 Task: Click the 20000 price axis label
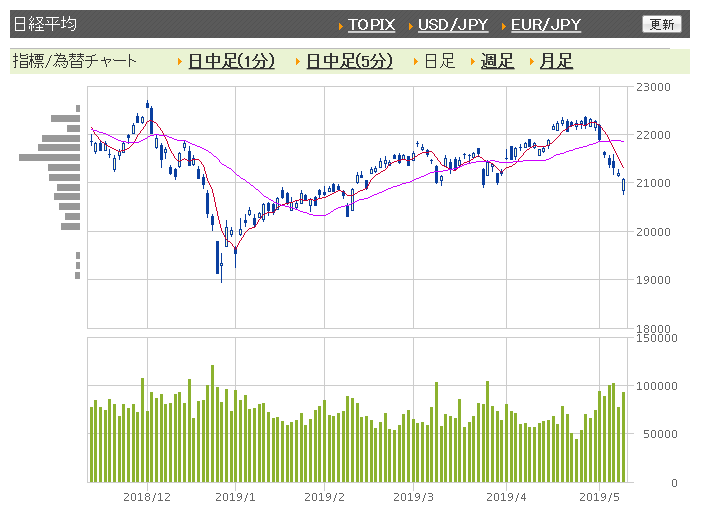tap(653, 232)
